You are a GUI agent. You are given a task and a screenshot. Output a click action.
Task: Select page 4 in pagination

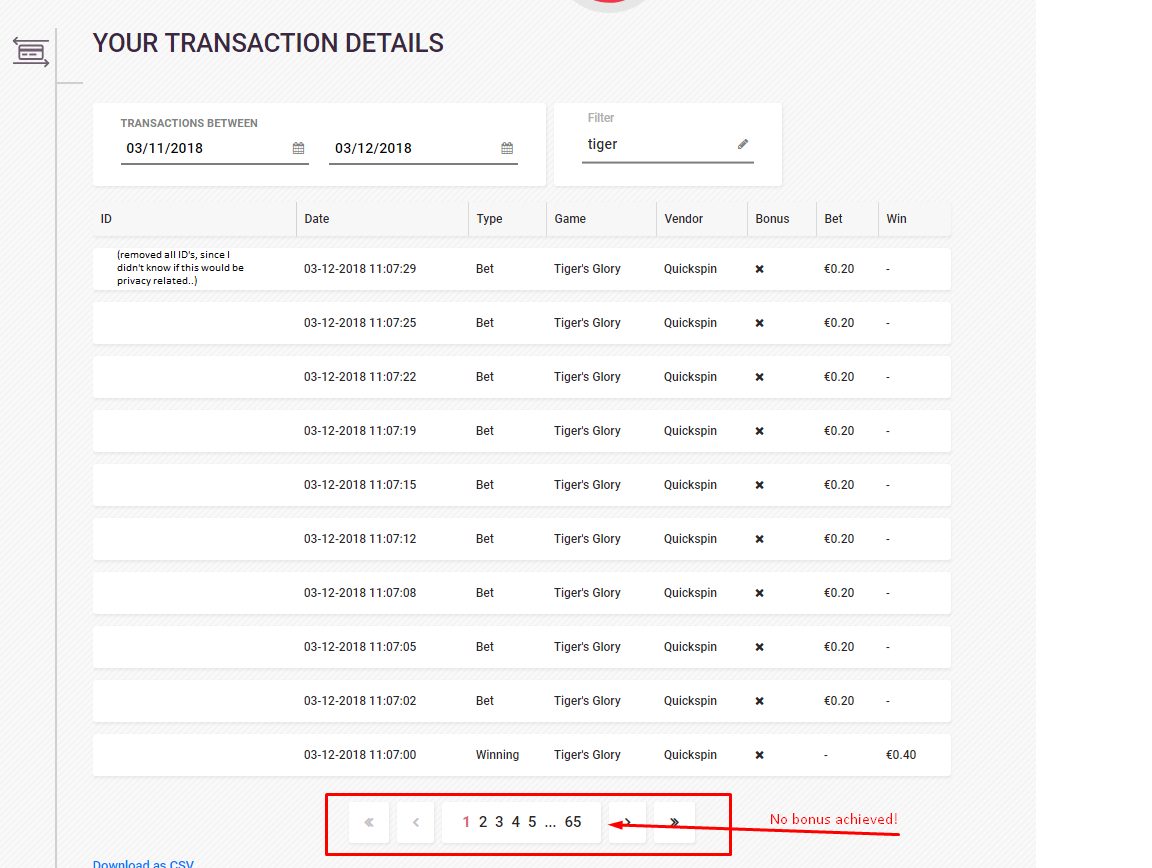[x=516, y=822]
